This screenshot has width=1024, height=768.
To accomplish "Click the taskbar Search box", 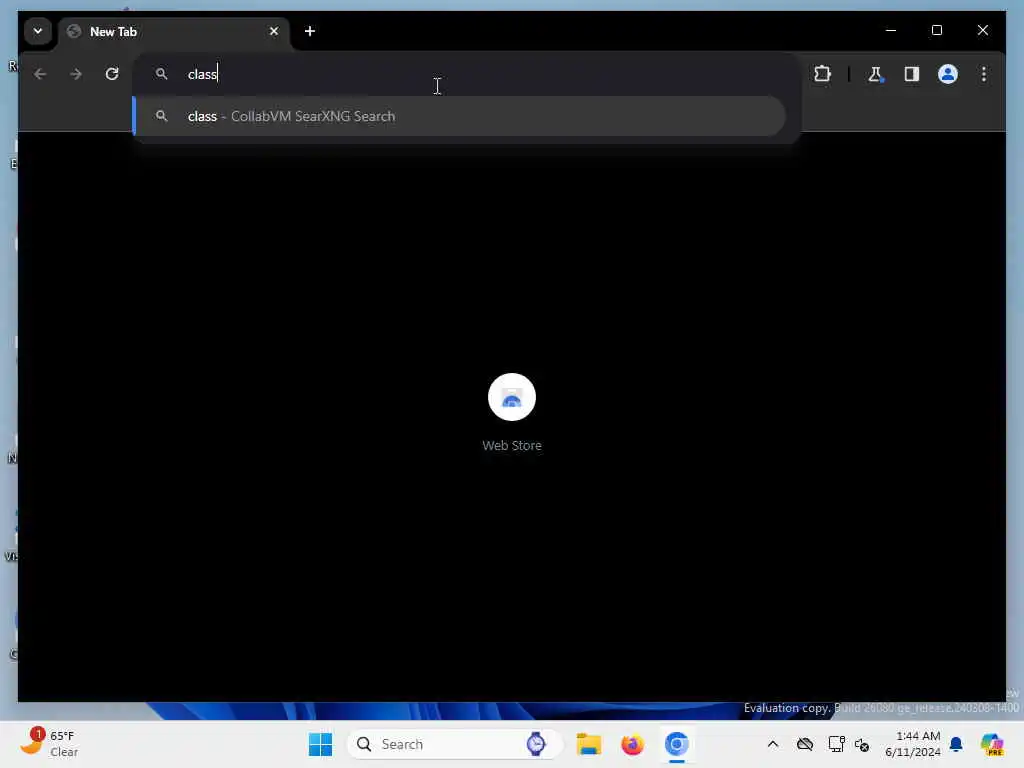I will coord(455,744).
